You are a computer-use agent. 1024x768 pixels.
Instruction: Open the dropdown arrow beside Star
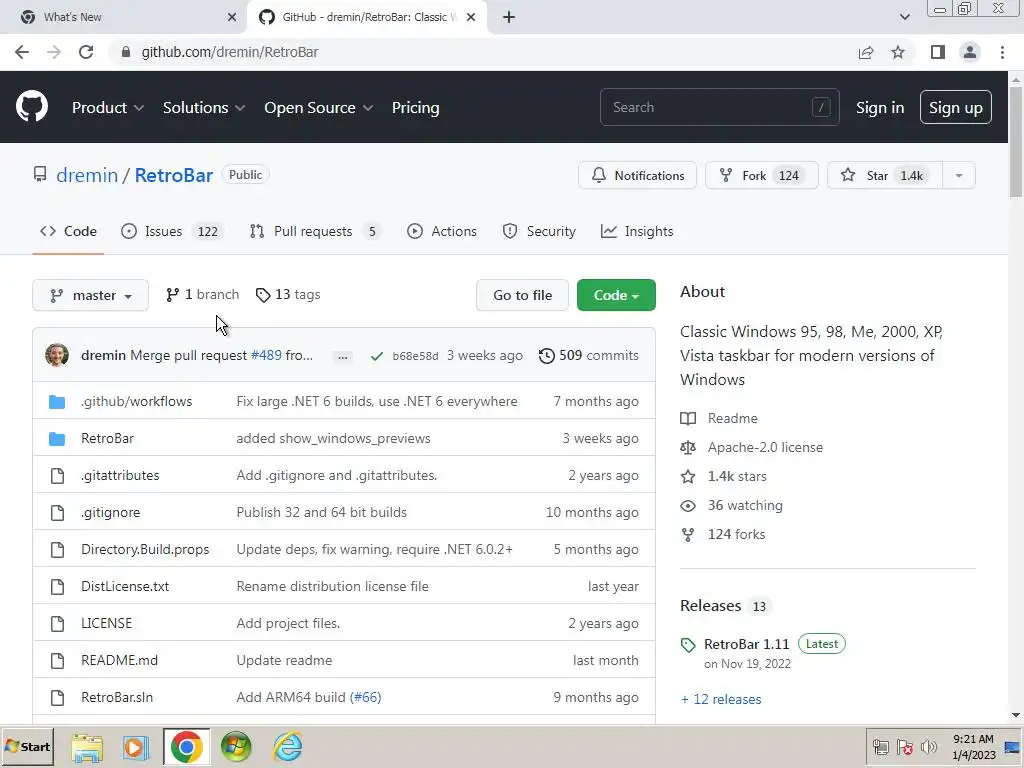coord(959,175)
